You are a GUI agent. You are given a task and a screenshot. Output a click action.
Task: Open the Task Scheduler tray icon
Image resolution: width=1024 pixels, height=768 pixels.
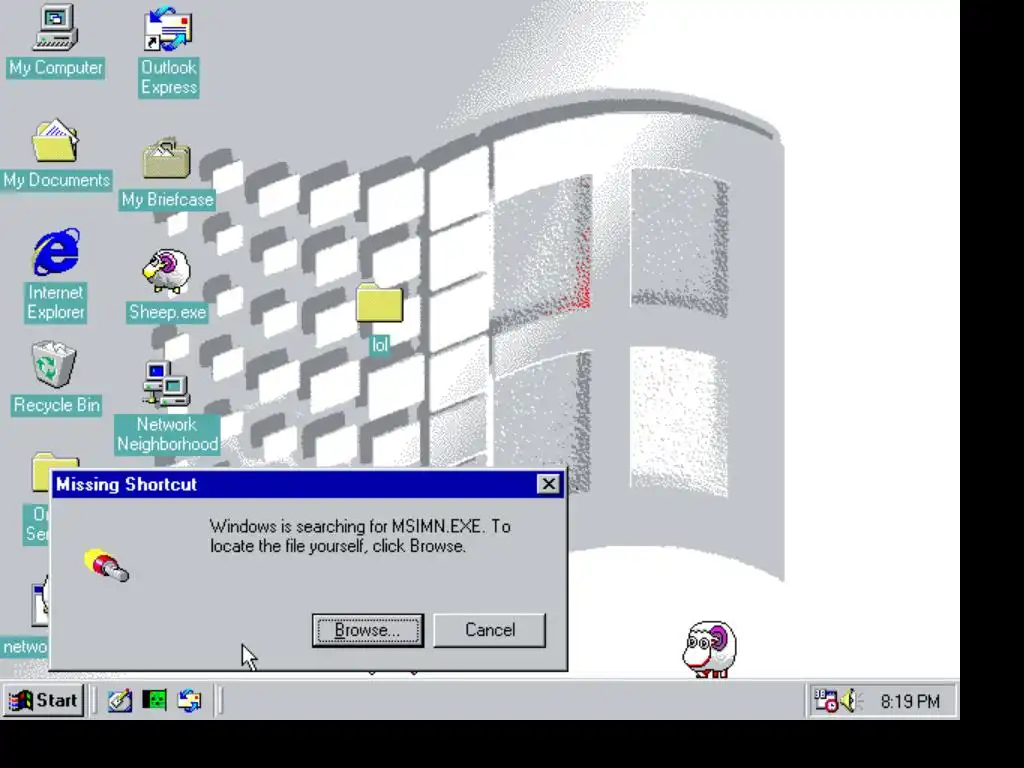[x=825, y=701]
